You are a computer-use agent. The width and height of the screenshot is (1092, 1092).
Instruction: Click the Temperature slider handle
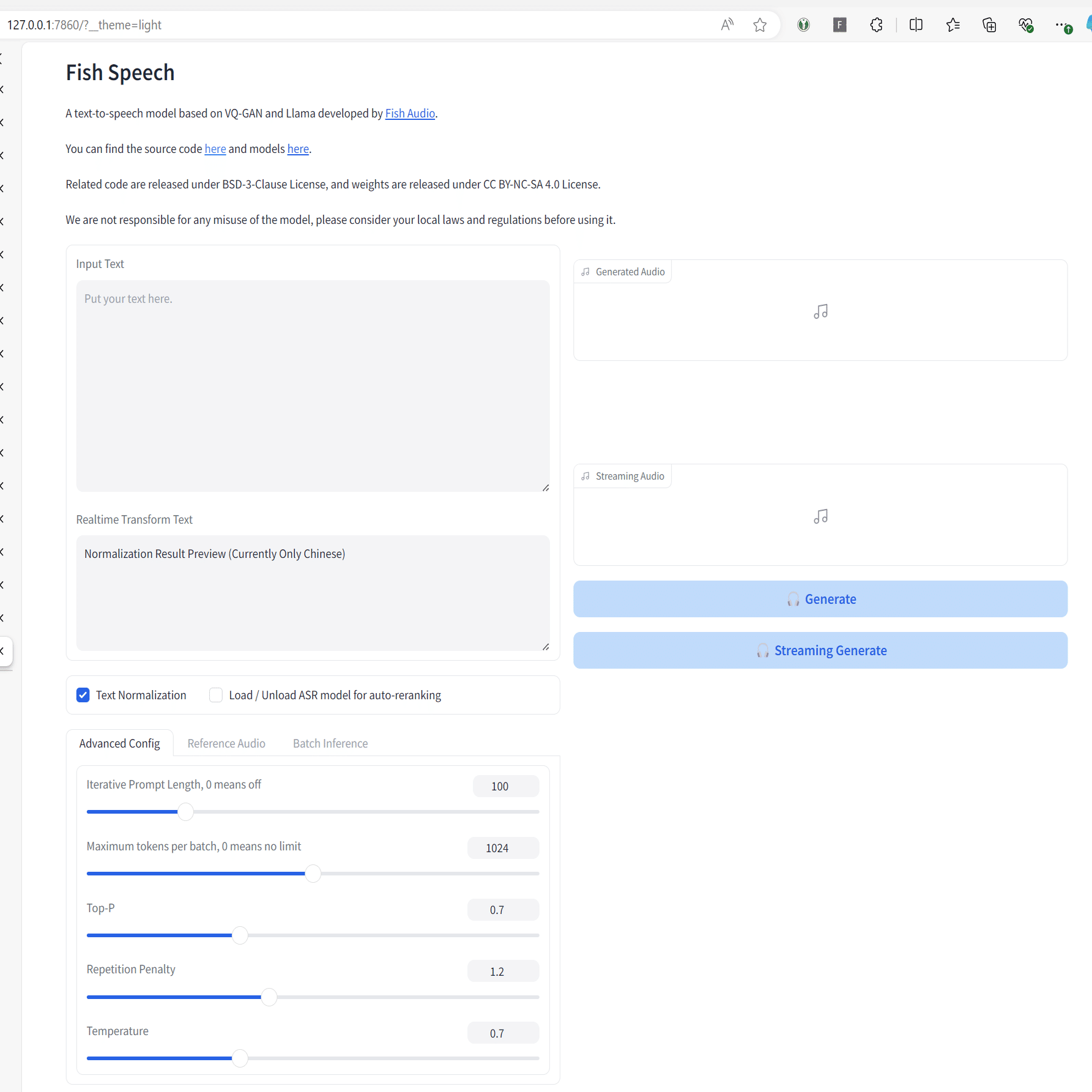tap(240, 1058)
